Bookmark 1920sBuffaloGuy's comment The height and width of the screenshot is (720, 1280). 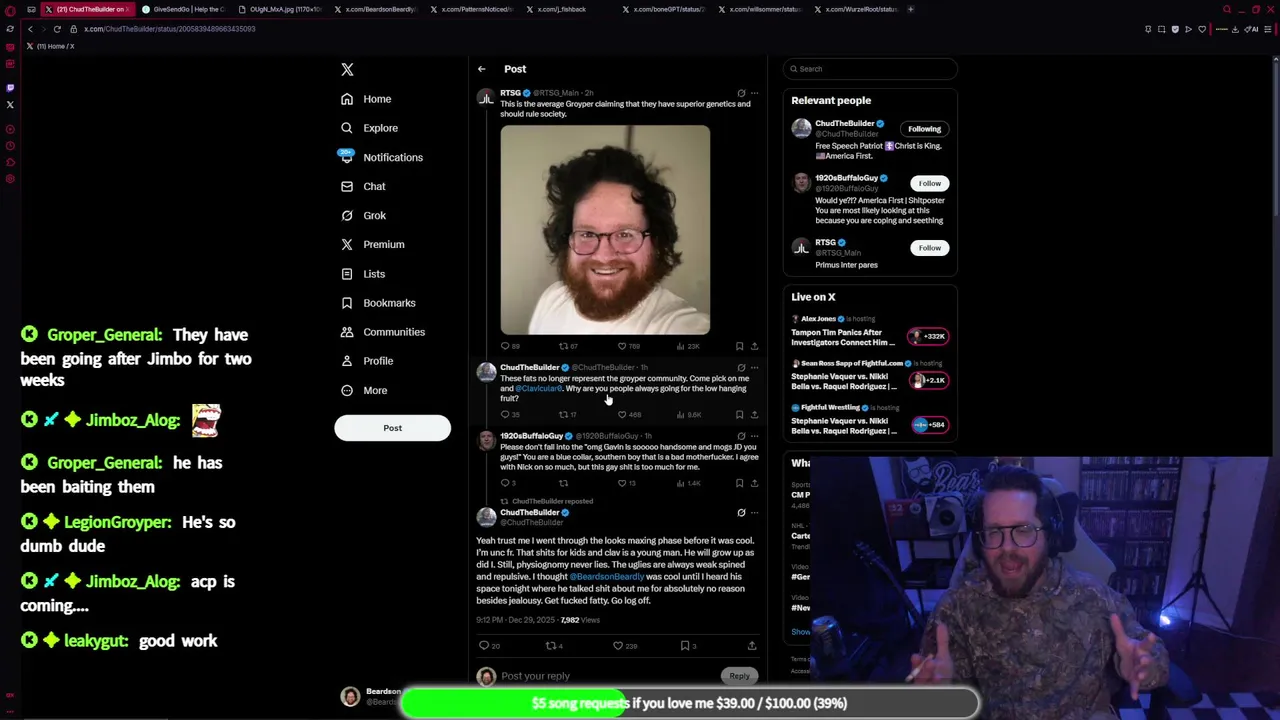pos(739,483)
